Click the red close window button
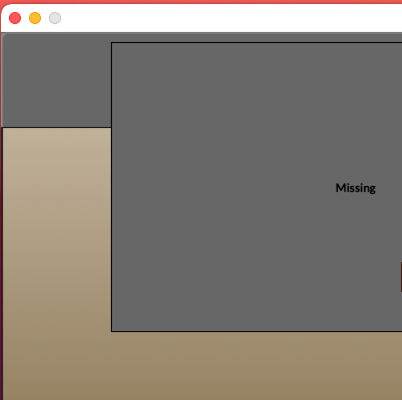The height and width of the screenshot is (400, 402). pos(15,18)
